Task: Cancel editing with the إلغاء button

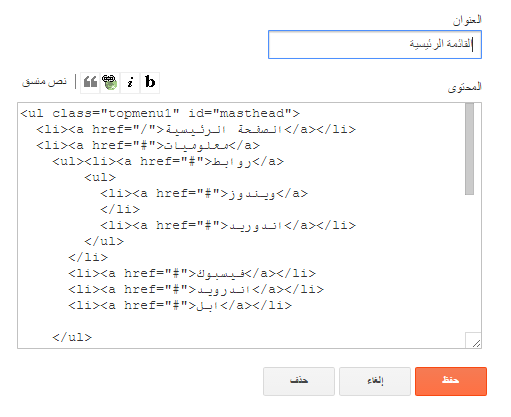Action: (x=375, y=381)
